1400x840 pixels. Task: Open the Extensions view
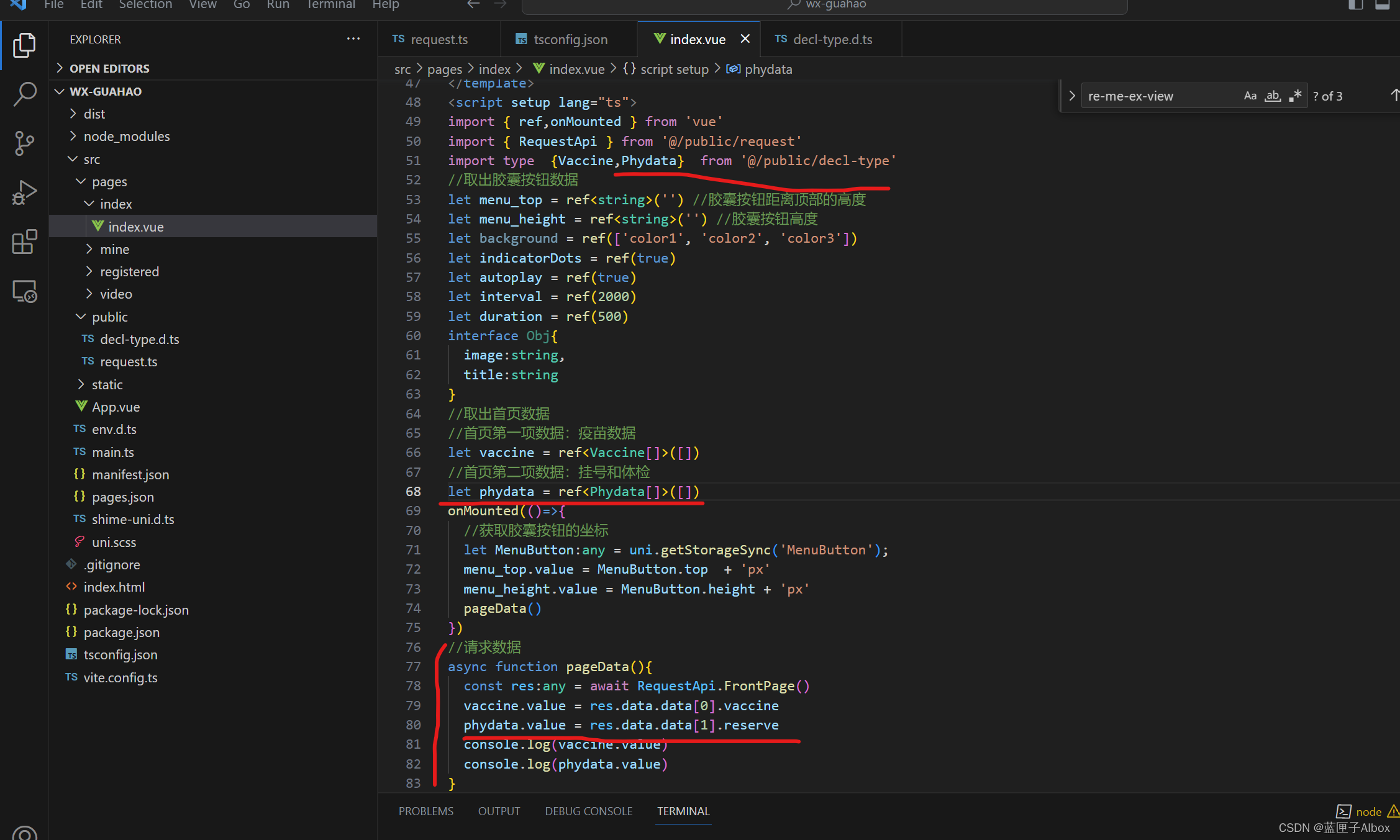pos(24,242)
